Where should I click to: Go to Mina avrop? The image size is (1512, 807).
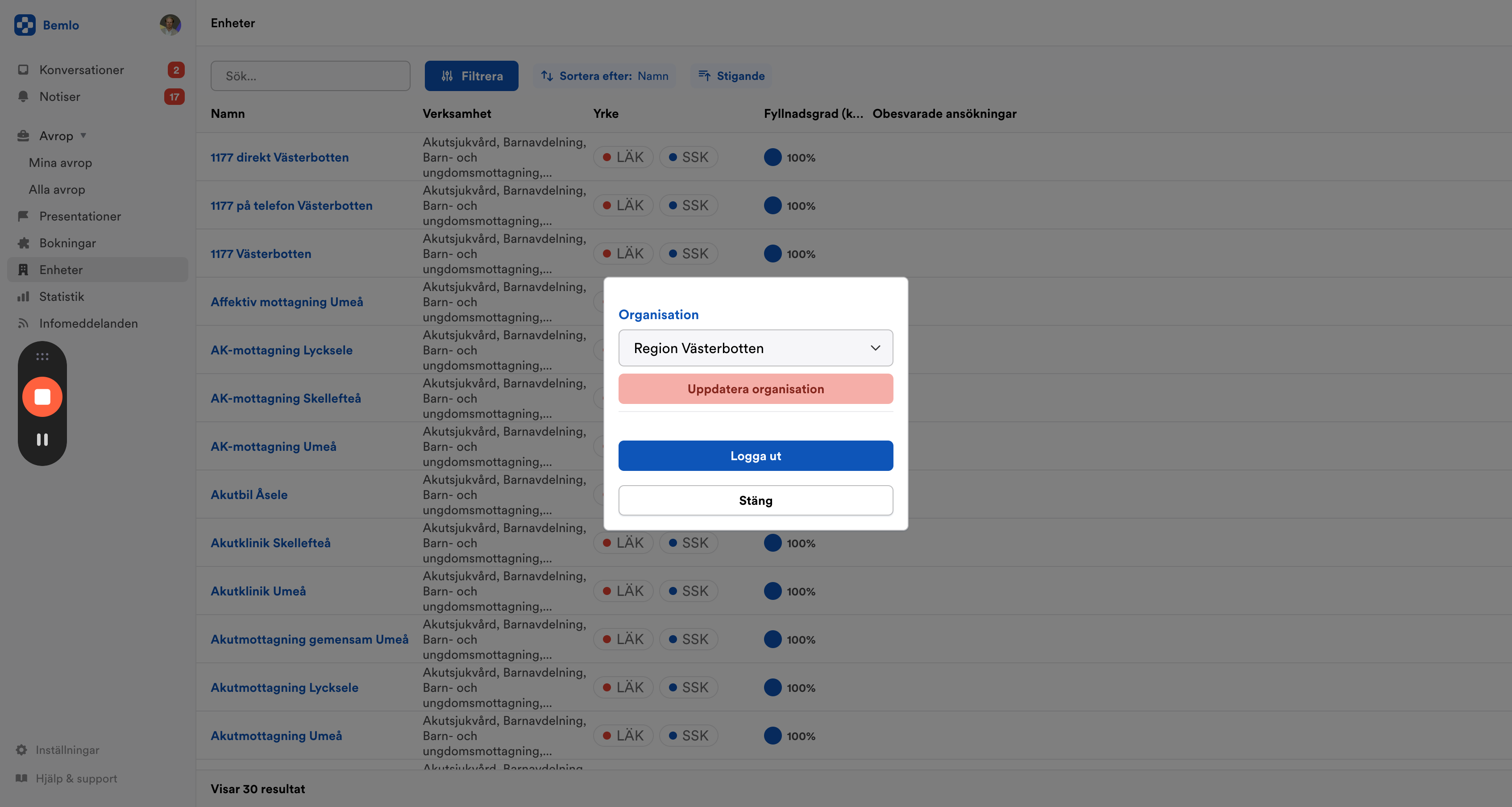[60, 162]
